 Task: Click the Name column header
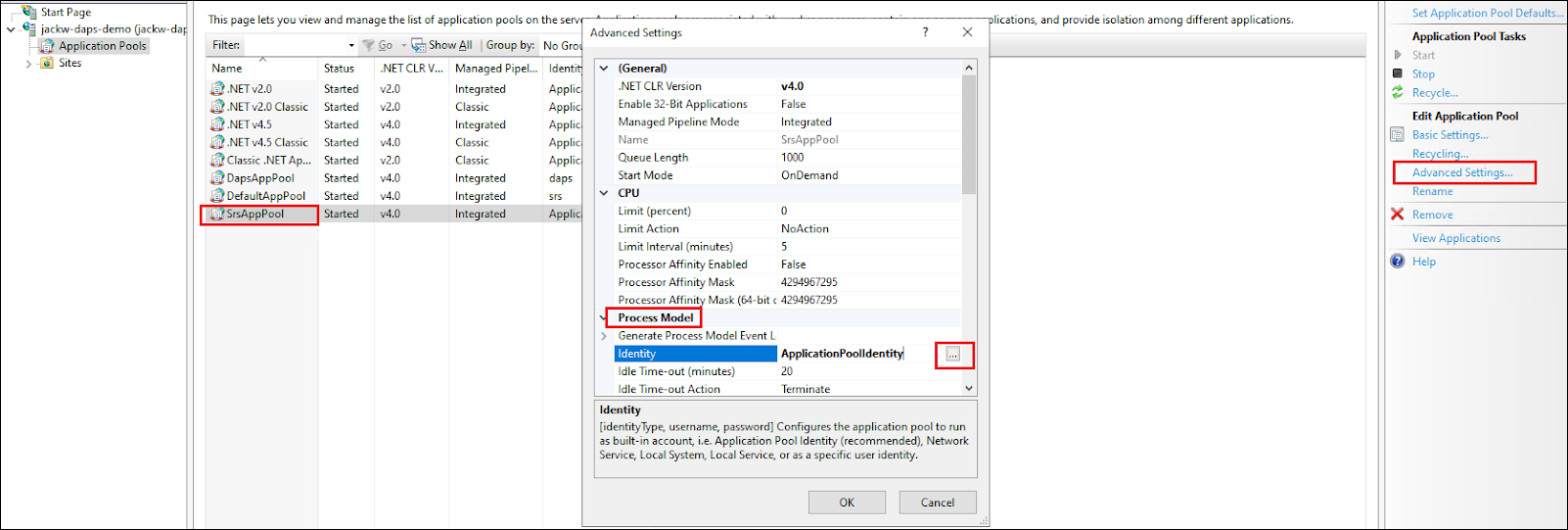point(262,69)
